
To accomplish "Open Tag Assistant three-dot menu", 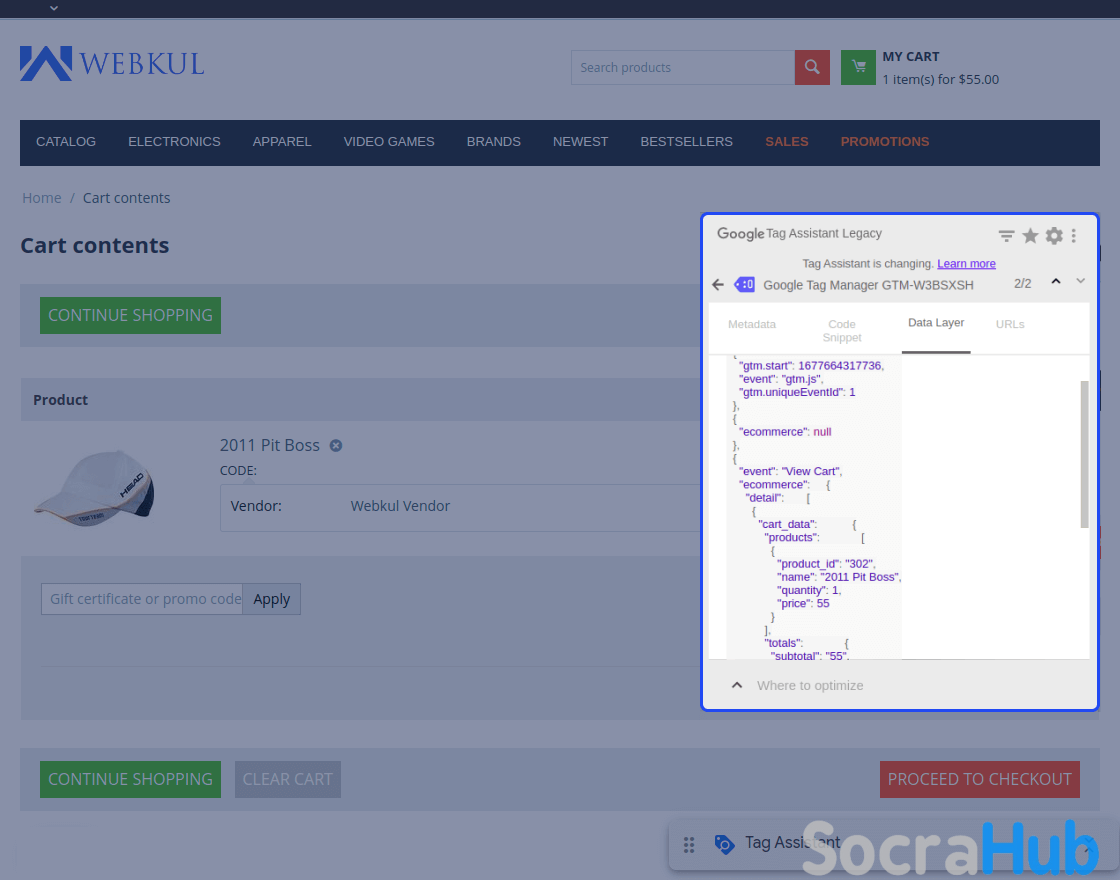I will 1074,236.
